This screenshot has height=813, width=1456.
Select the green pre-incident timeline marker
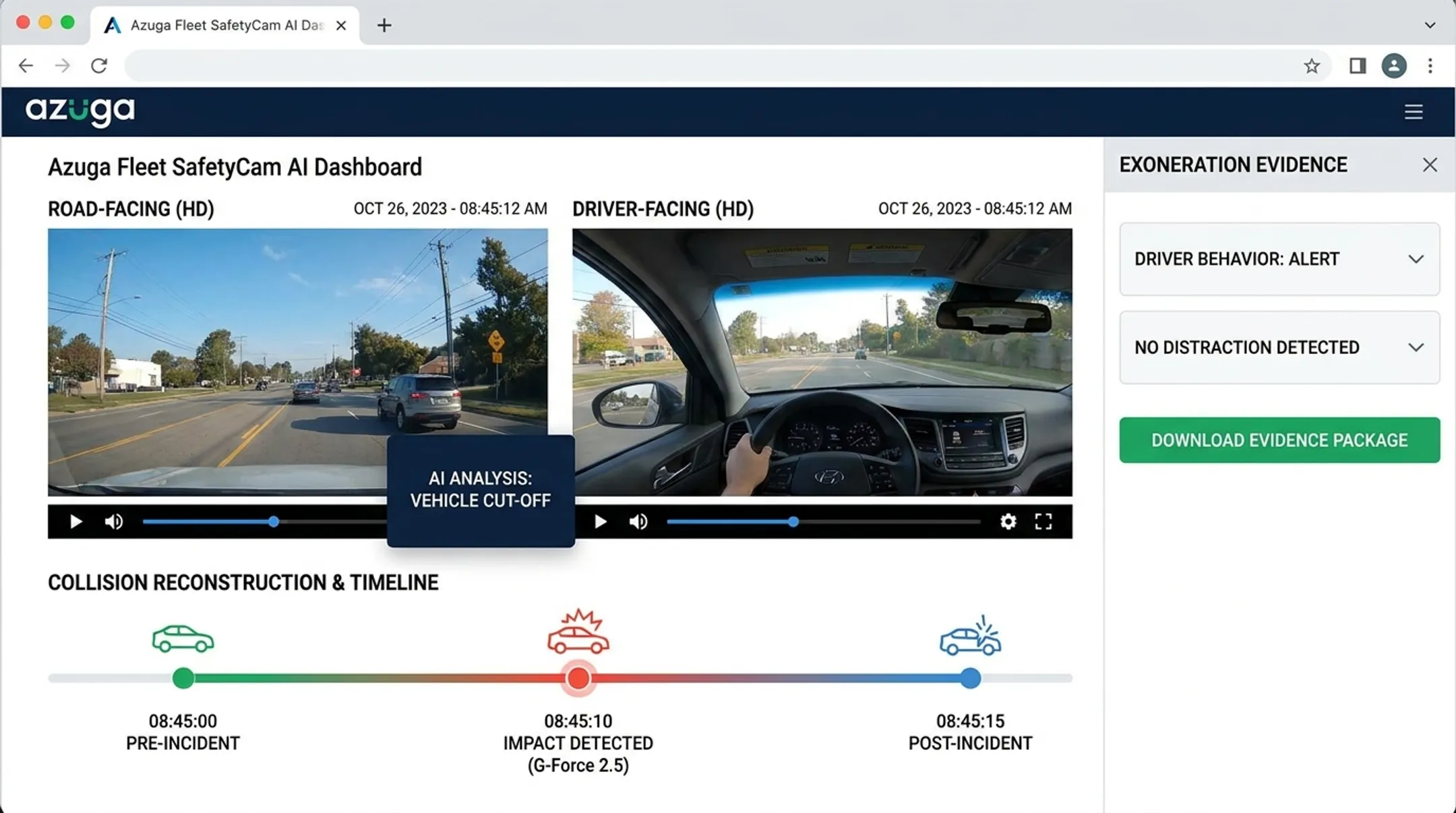click(x=183, y=678)
